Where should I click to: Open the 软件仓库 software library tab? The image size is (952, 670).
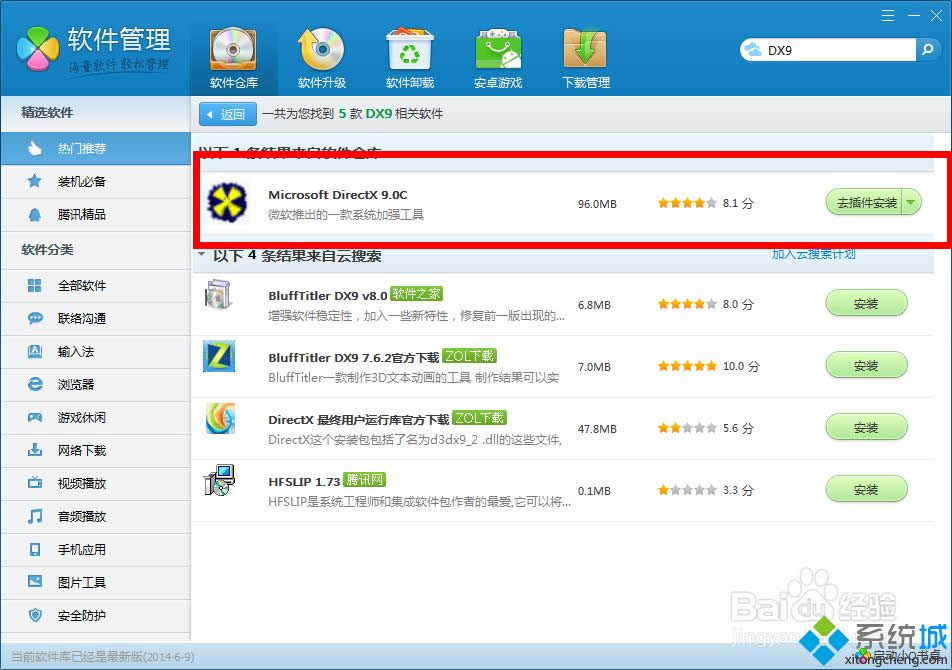(234, 59)
